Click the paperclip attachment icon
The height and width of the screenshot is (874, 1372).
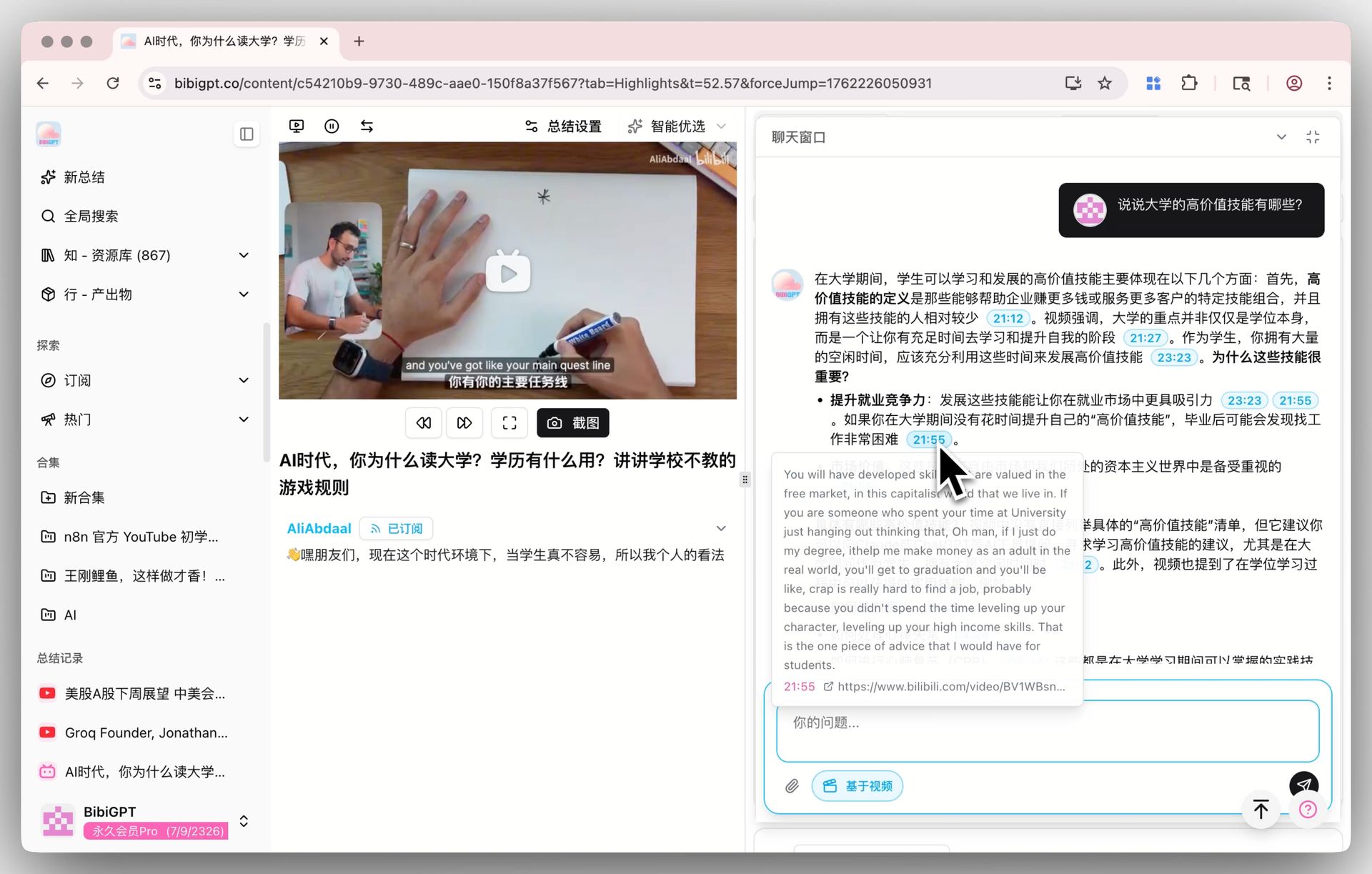pos(792,786)
